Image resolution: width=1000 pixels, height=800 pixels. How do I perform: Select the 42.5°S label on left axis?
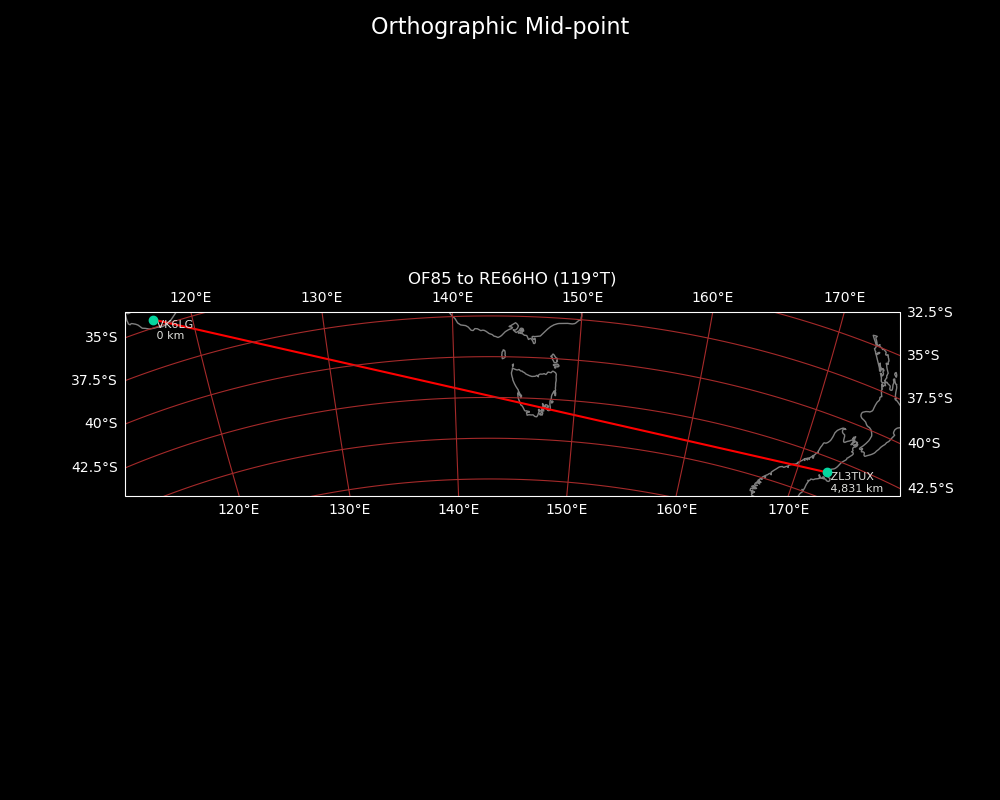pyautogui.click(x=94, y=468)
